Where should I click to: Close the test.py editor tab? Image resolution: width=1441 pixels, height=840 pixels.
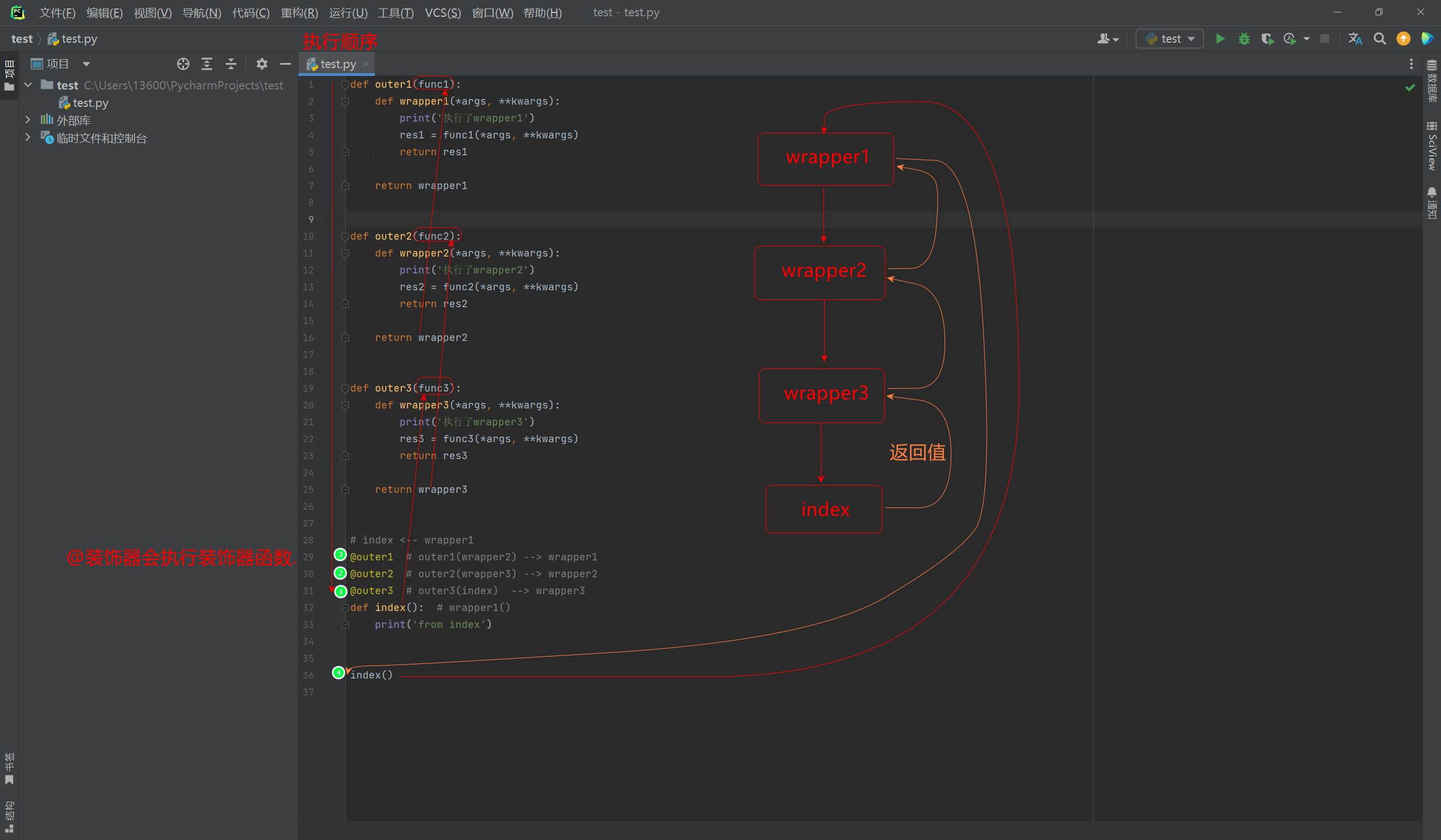[x=366, y=64]
